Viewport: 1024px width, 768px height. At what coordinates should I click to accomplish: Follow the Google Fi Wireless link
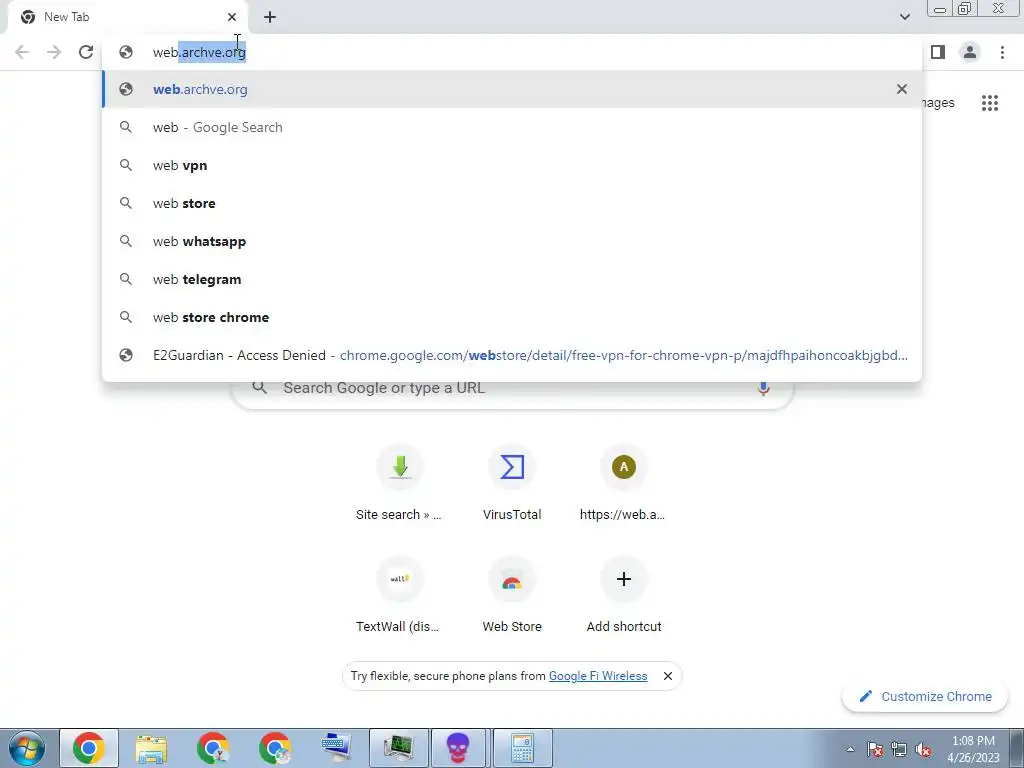tap(598, 676)
